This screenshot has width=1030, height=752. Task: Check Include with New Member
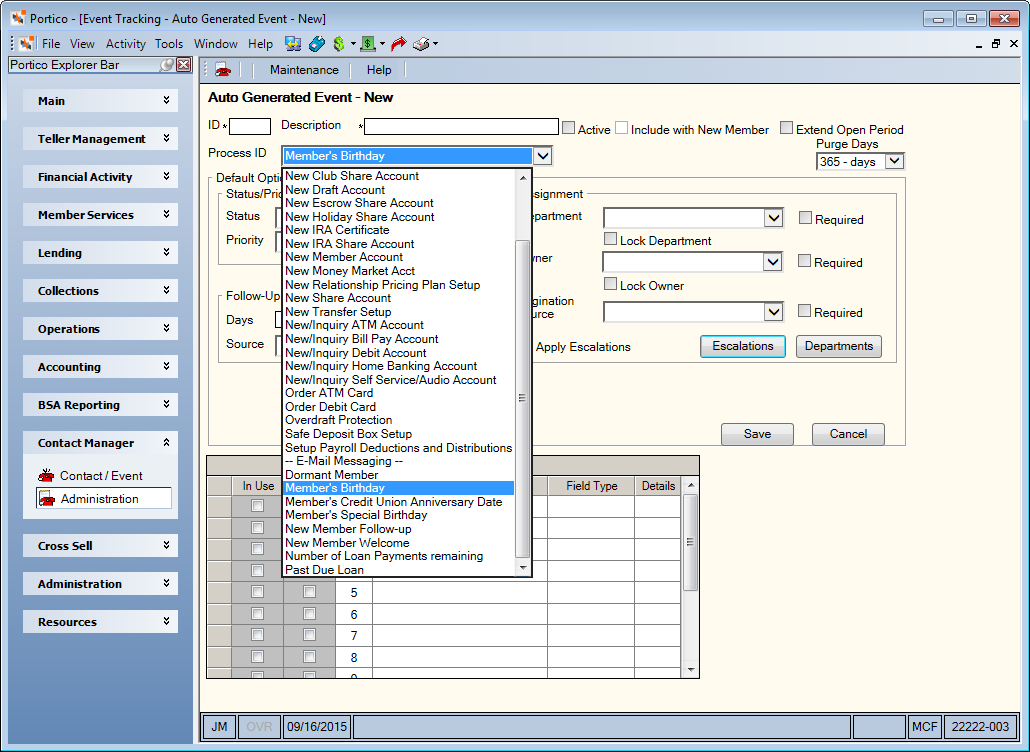coord(621,128)
